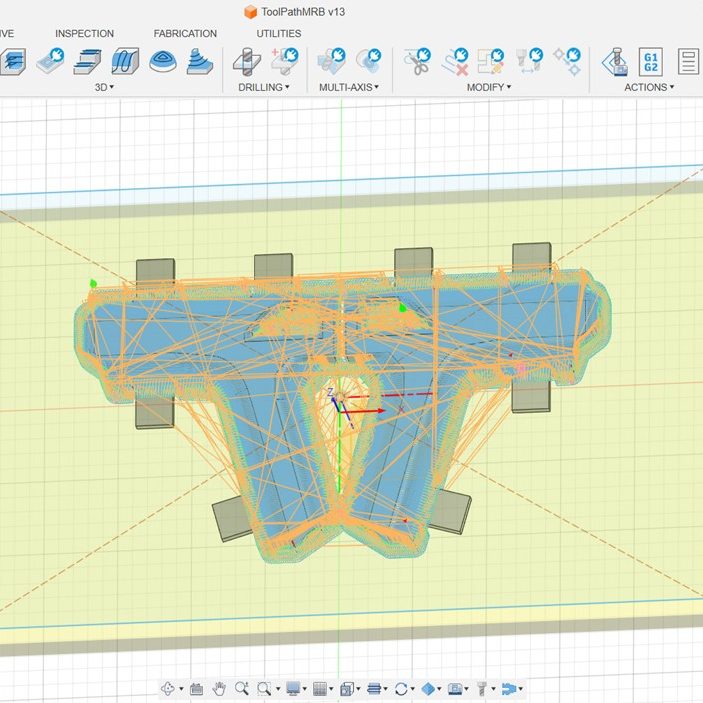Image resolution: width=703 pixels, height=703 pixels.
Task: Open the INSPECTION ribbon tab
Action: pyautogui.click(x=84, y=34)
